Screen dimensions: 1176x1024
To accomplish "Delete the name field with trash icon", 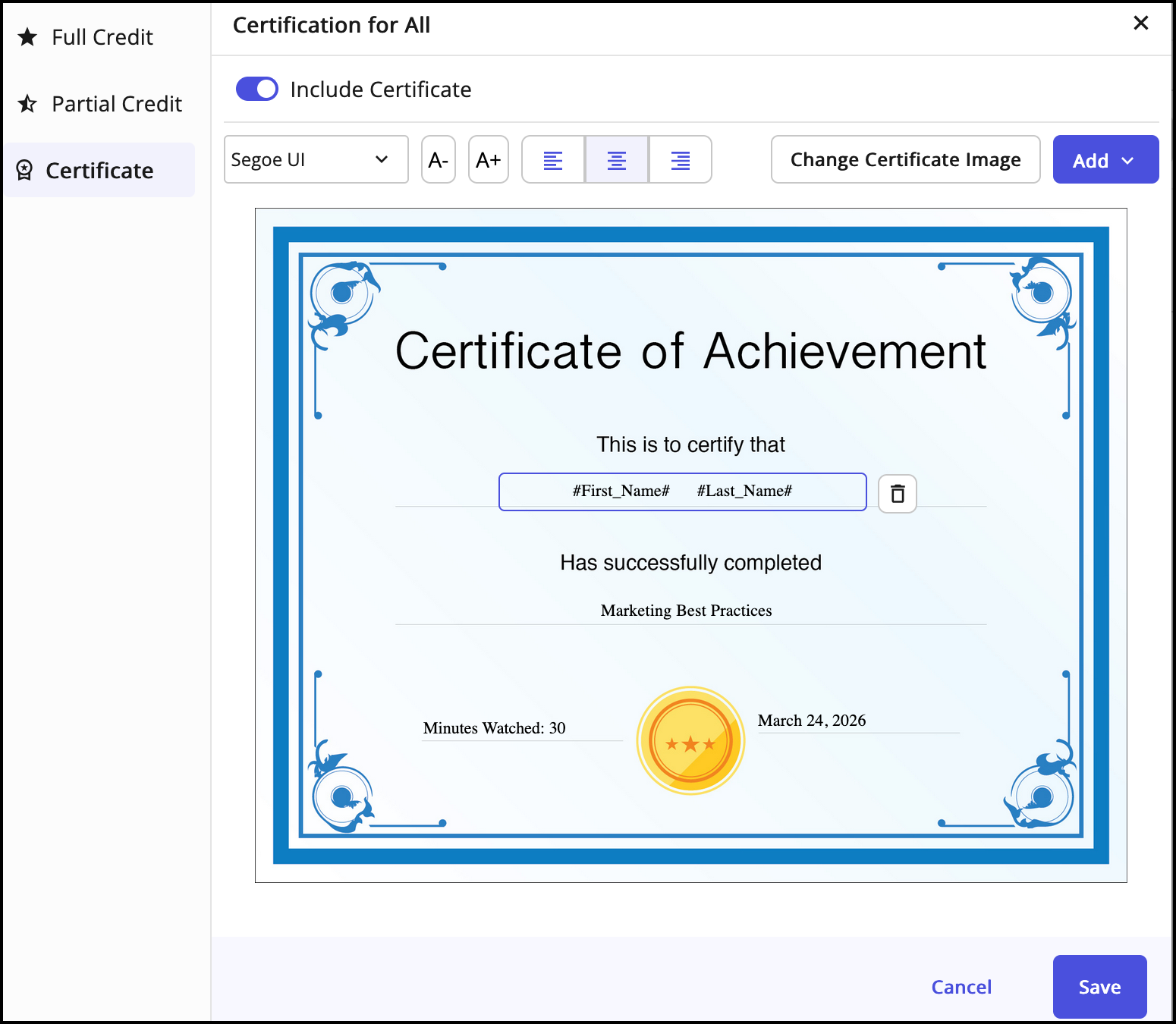I will (898, 494).
